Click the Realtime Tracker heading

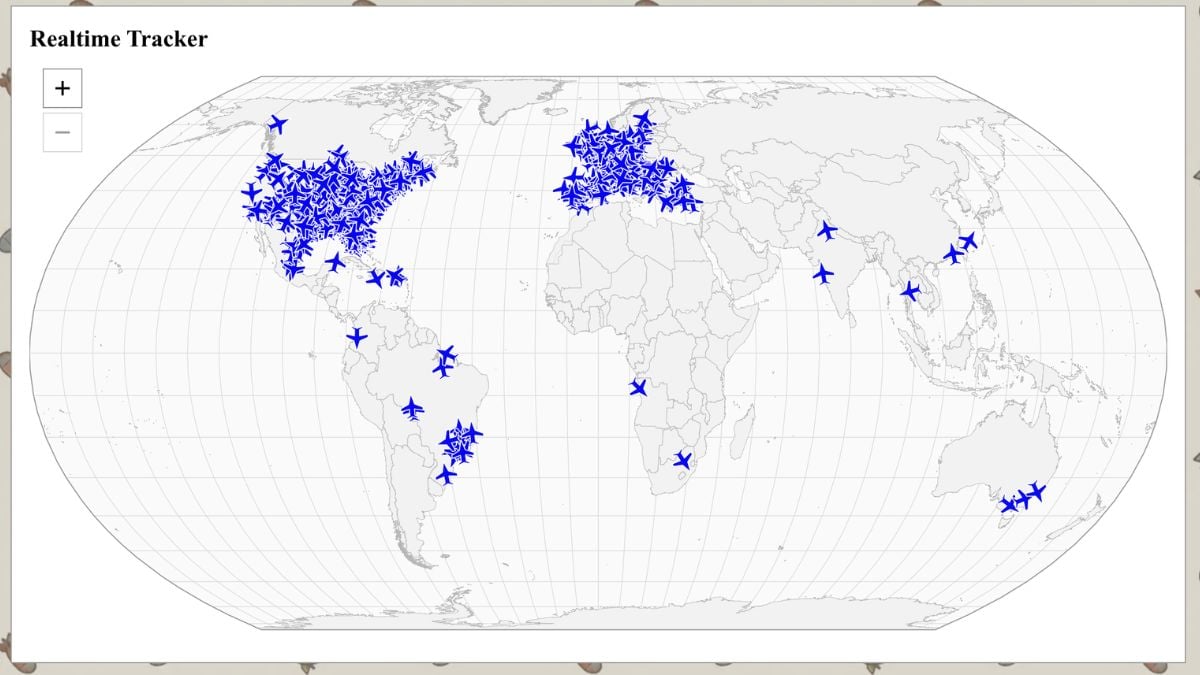pos(119,39)
